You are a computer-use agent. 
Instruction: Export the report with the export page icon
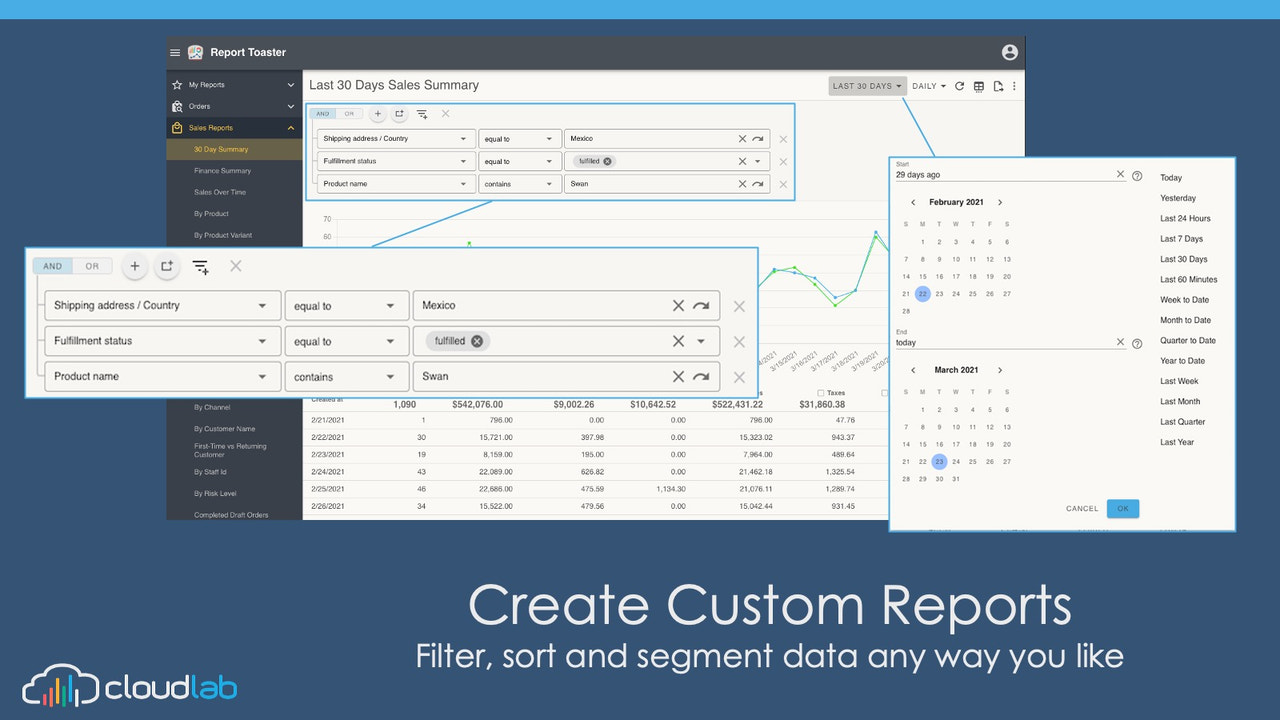997,86
